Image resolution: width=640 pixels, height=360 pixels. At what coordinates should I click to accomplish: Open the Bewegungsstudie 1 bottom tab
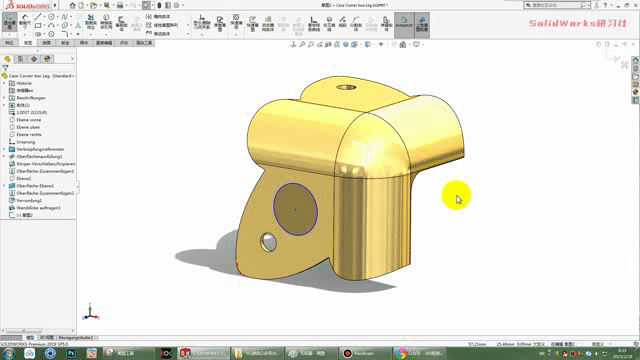76,338
